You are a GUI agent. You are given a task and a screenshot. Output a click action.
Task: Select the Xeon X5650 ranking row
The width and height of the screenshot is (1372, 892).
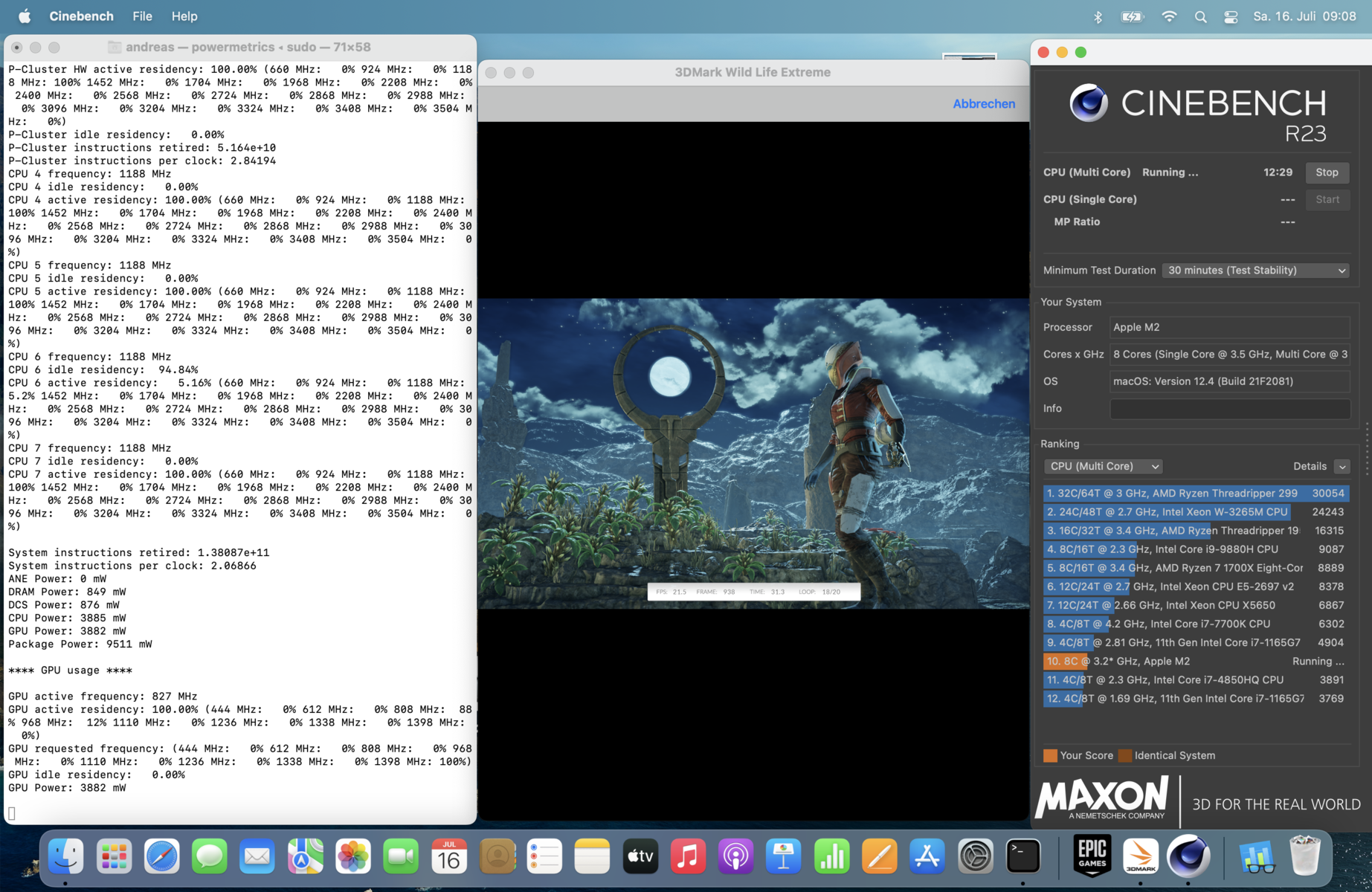[1196, 605]
